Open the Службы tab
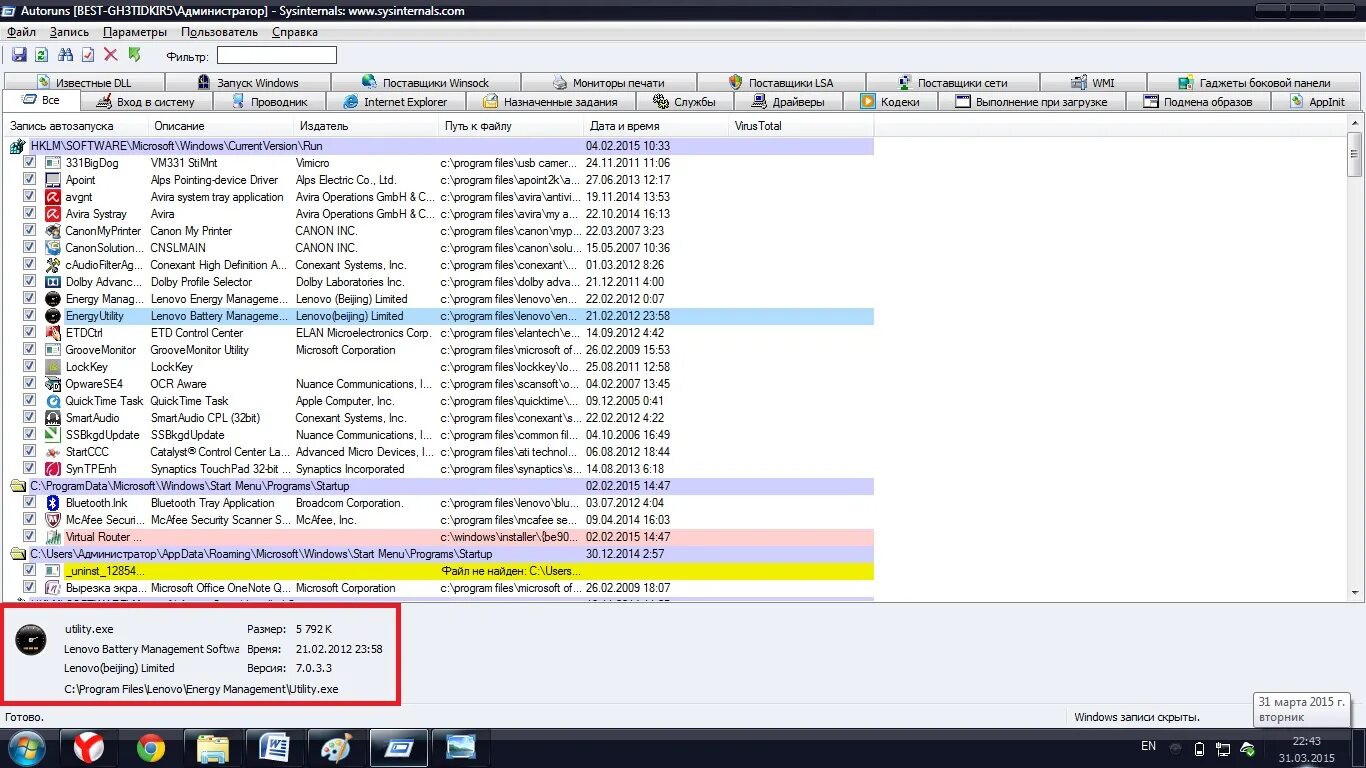 click(686, 102)
